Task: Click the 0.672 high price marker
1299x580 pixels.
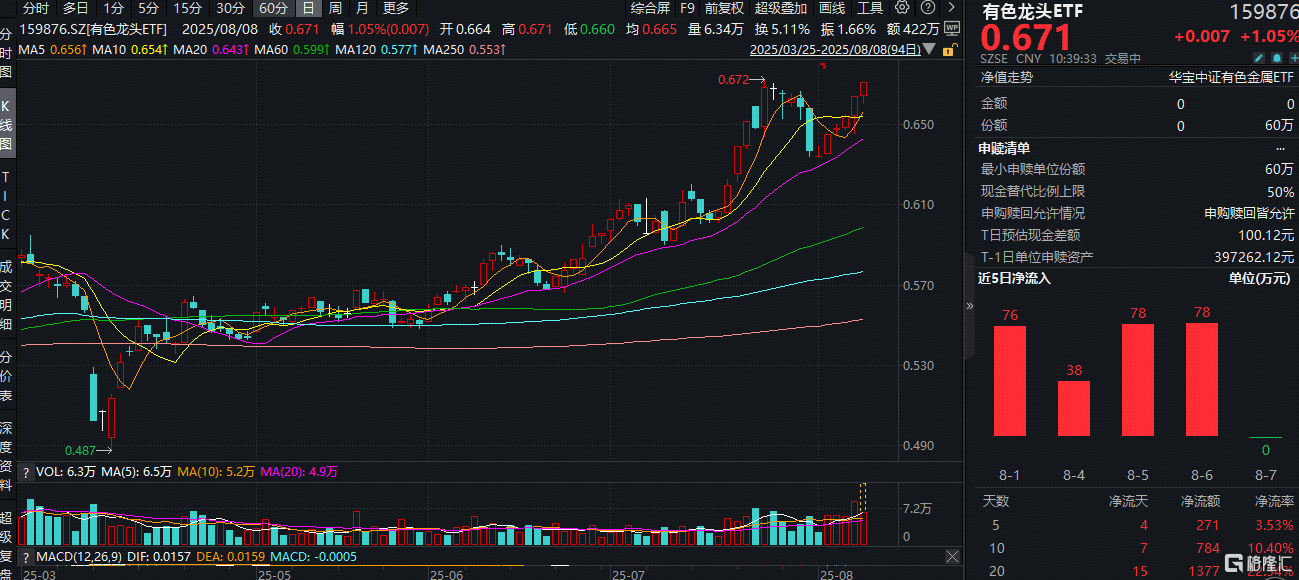Action: [x=733, y=79]
